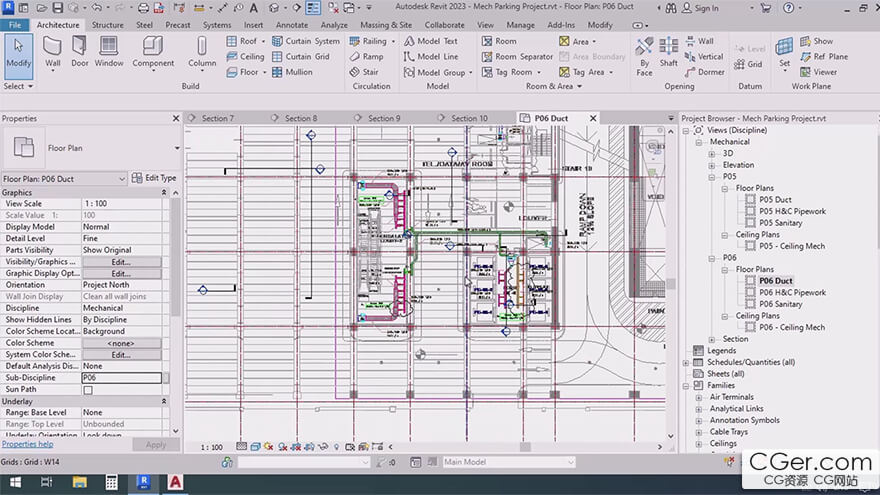Click Edit for Visibility/Graphics overrides
The image size is (880, 495).
pyautogui.click(x=122, y=262)
